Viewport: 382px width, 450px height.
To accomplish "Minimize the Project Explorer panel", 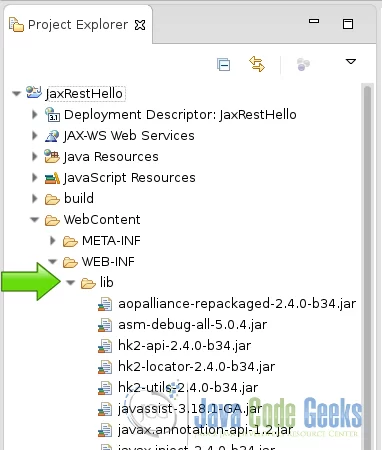I will [314, 21].
